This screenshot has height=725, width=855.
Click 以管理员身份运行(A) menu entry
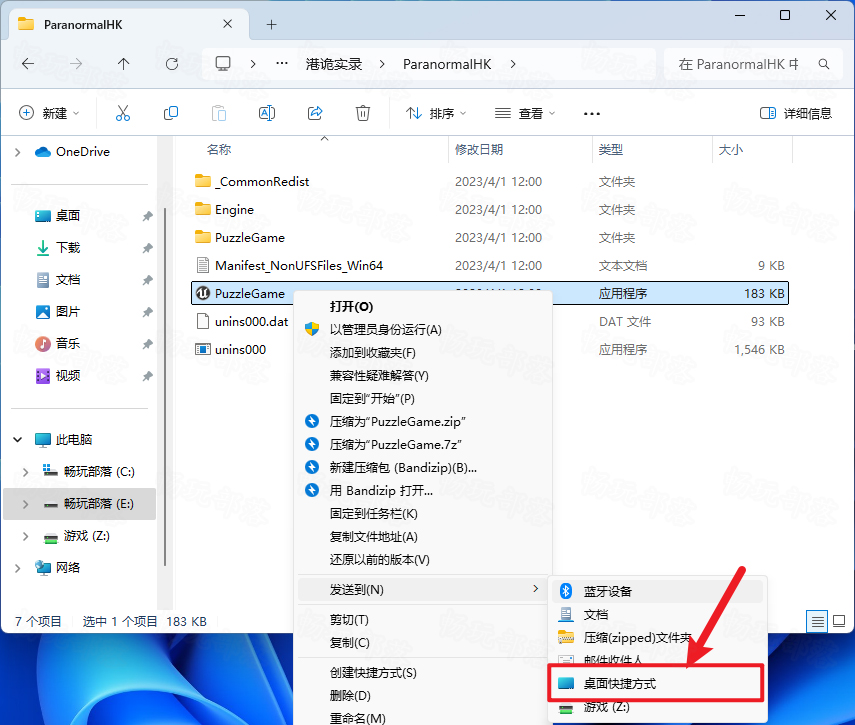pyautogui.click(x=424, y=329)
